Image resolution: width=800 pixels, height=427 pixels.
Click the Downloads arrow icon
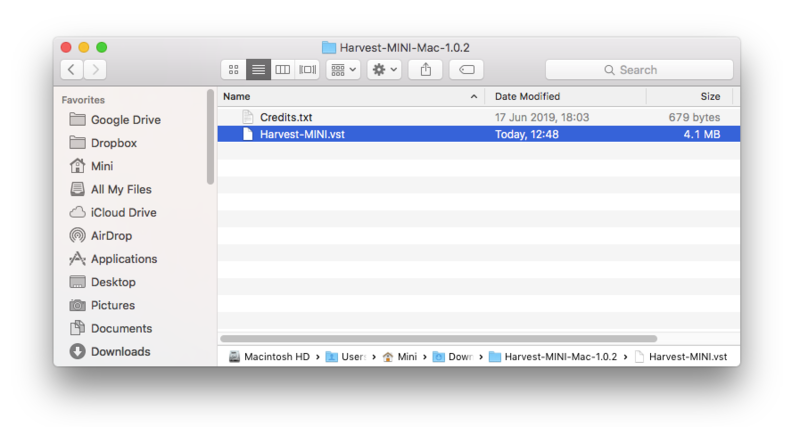click(78, 351)
